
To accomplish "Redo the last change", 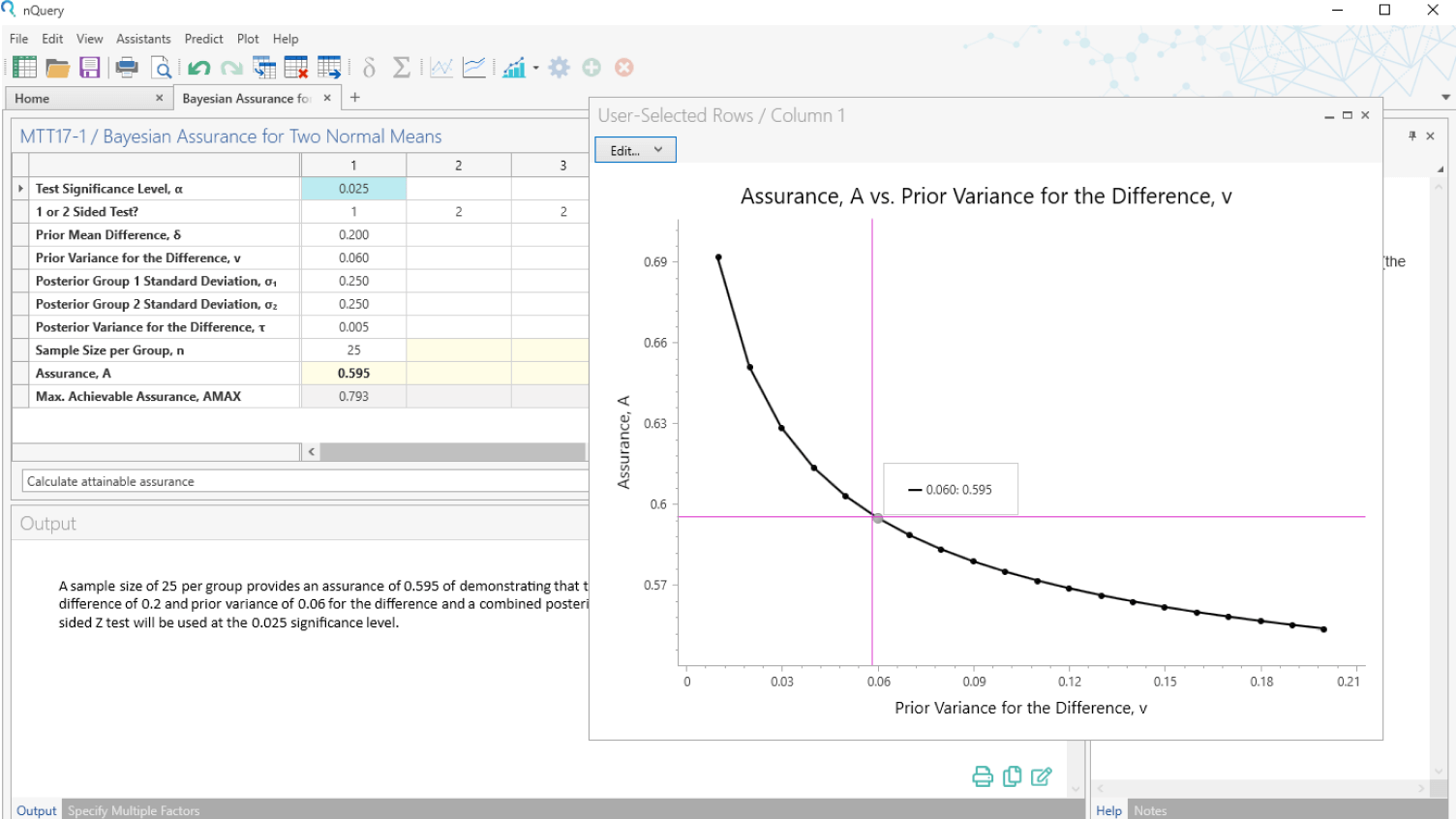I will (230, 67).
